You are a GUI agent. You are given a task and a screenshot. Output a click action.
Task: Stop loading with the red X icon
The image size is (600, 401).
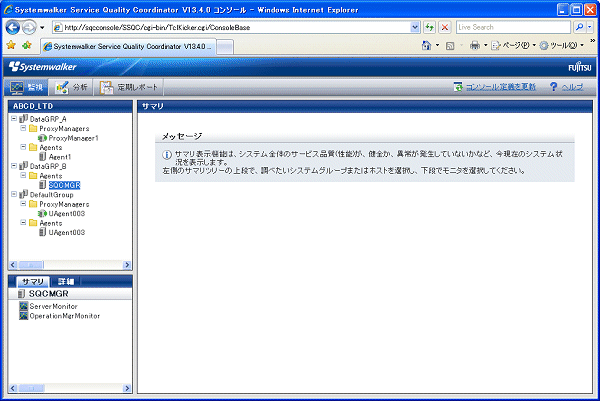[x=445, y=27]
